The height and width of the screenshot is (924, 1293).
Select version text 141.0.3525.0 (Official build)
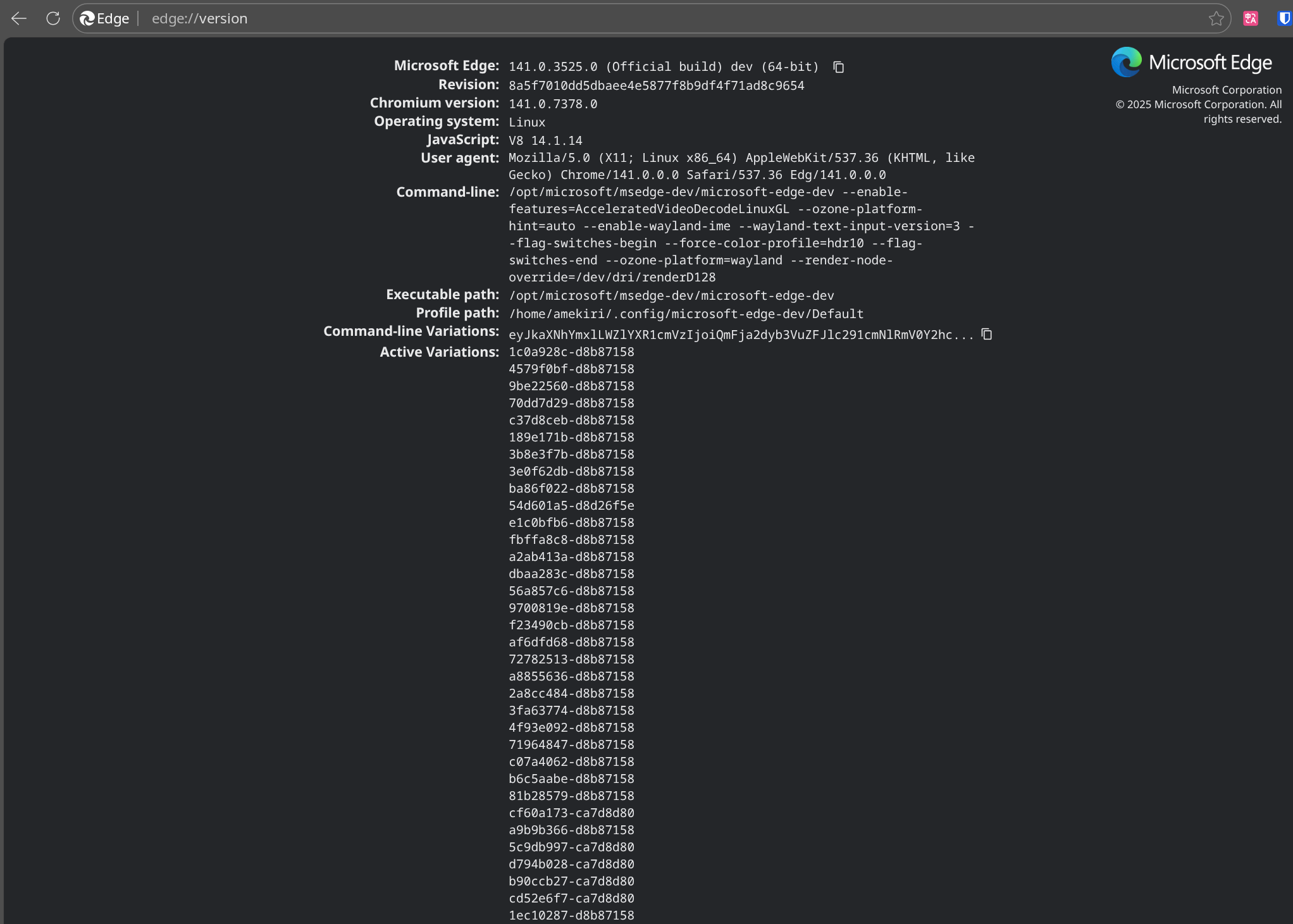click(615, 66)
